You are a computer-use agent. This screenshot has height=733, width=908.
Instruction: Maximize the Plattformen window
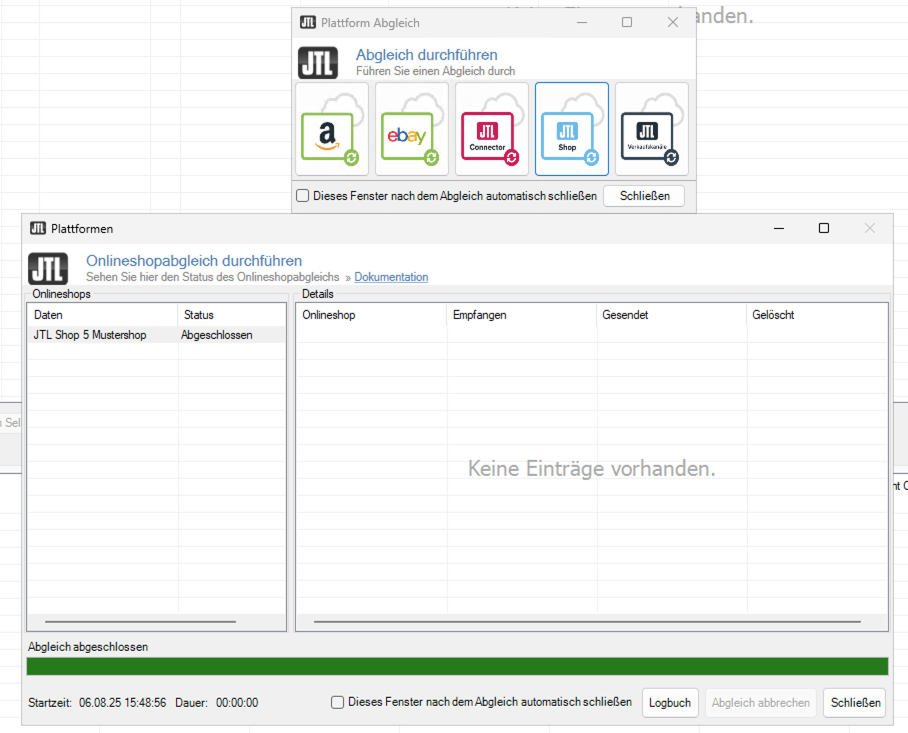pos(823,228)
